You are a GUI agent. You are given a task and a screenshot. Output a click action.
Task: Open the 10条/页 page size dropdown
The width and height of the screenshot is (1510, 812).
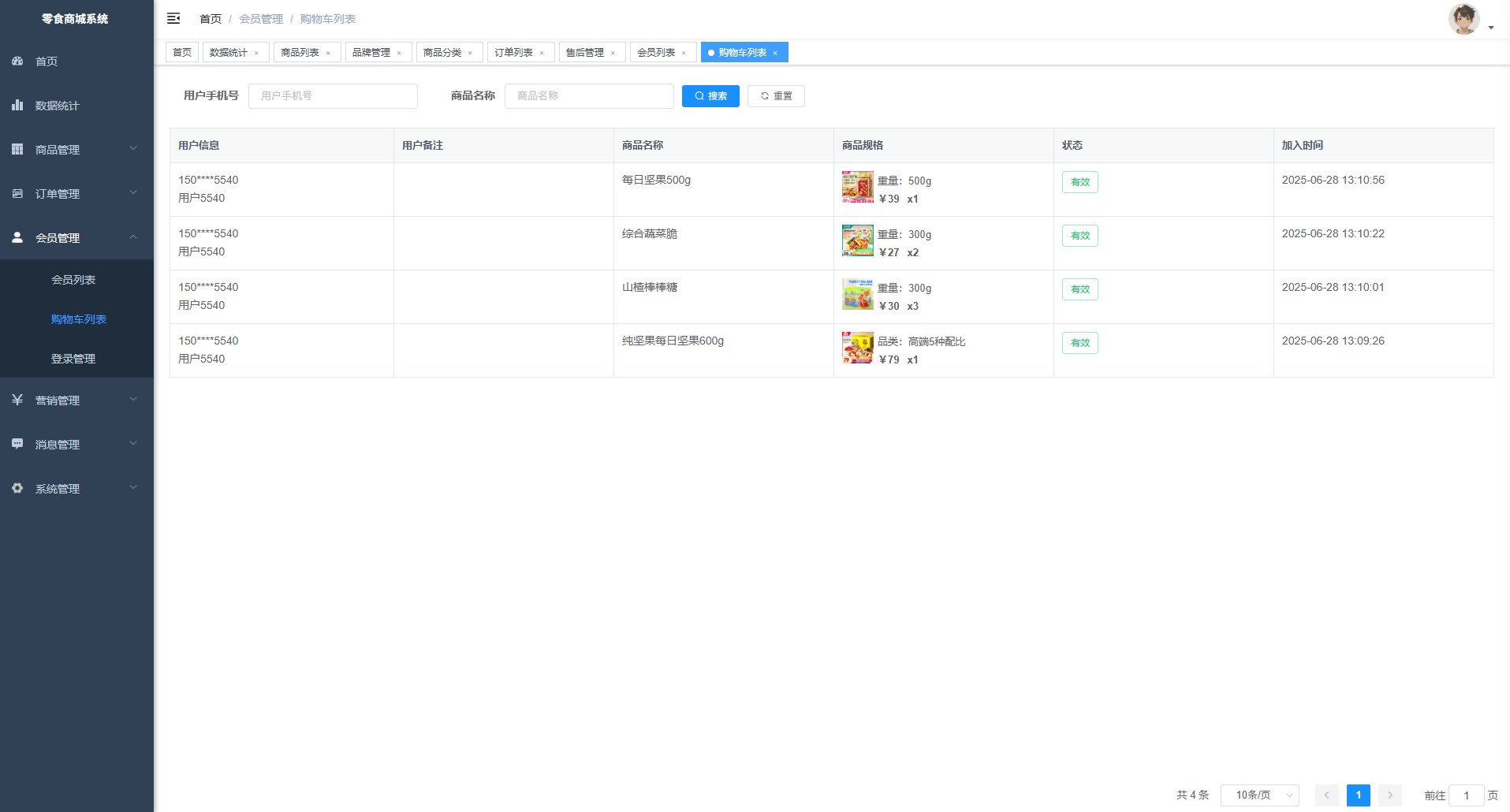click(x=1259, y=795)
